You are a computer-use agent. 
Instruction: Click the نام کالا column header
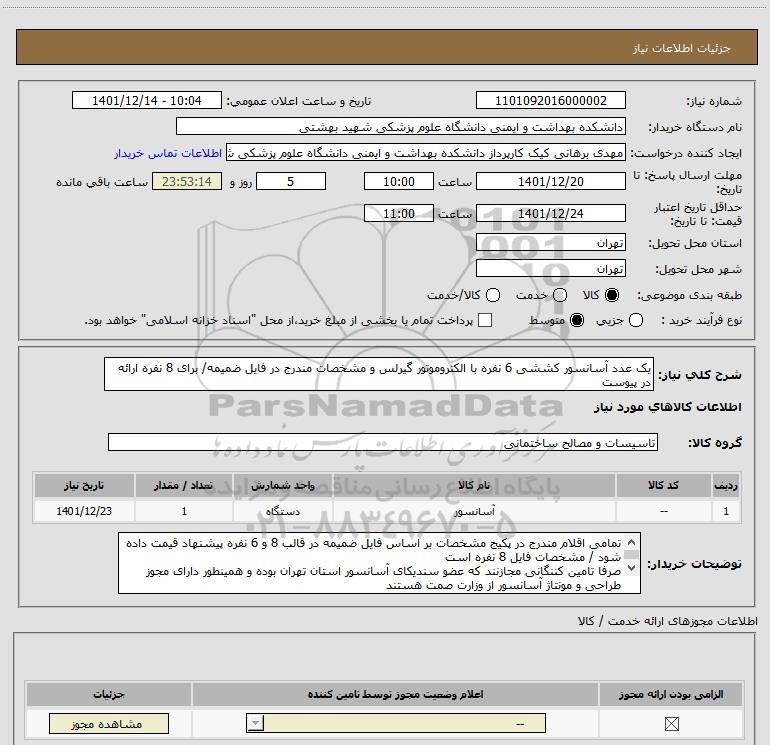pos(474,485)
